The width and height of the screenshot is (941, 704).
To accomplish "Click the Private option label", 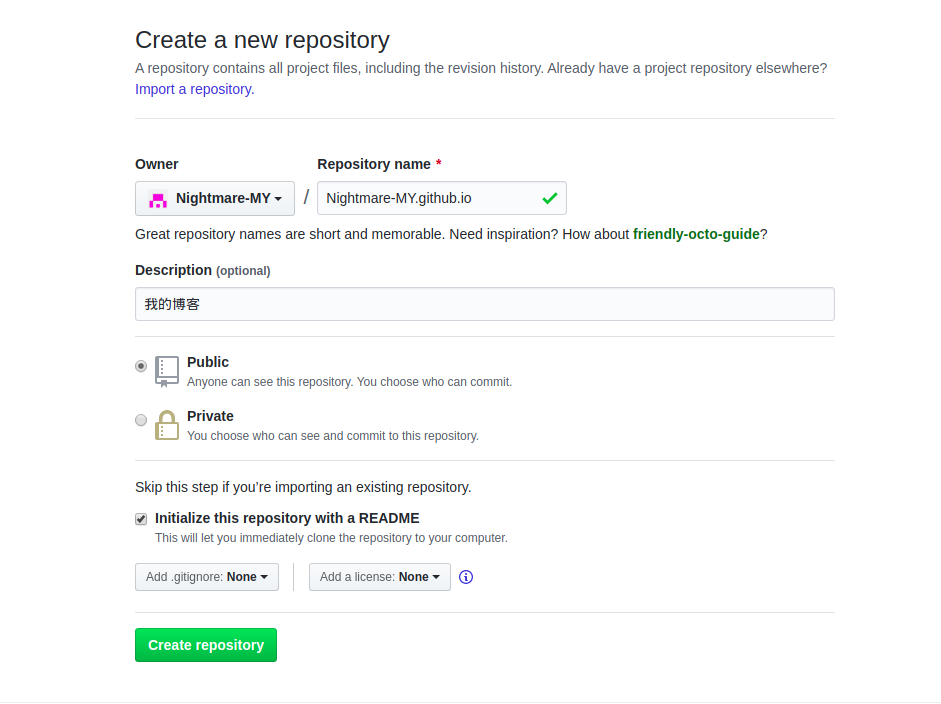I will (210, 416).
